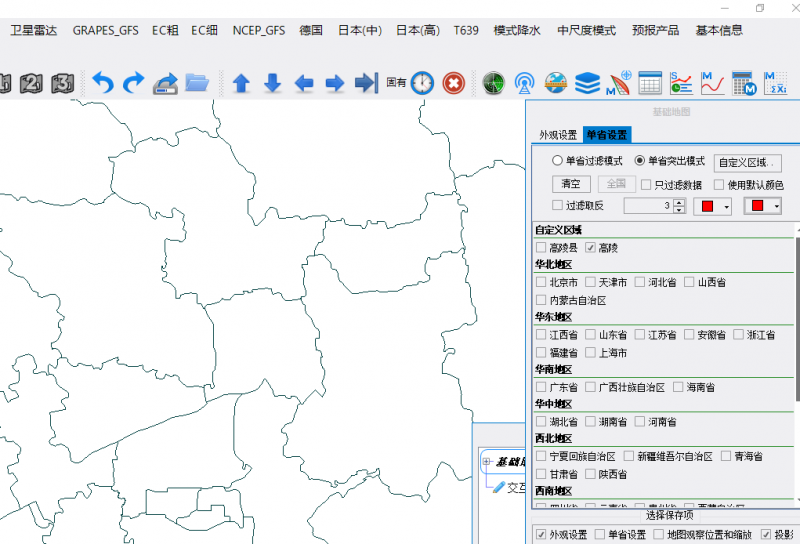Click the calculator toolbar icon
The width and height of the screenshot is (800, 544).
click(x=742, y=83)
